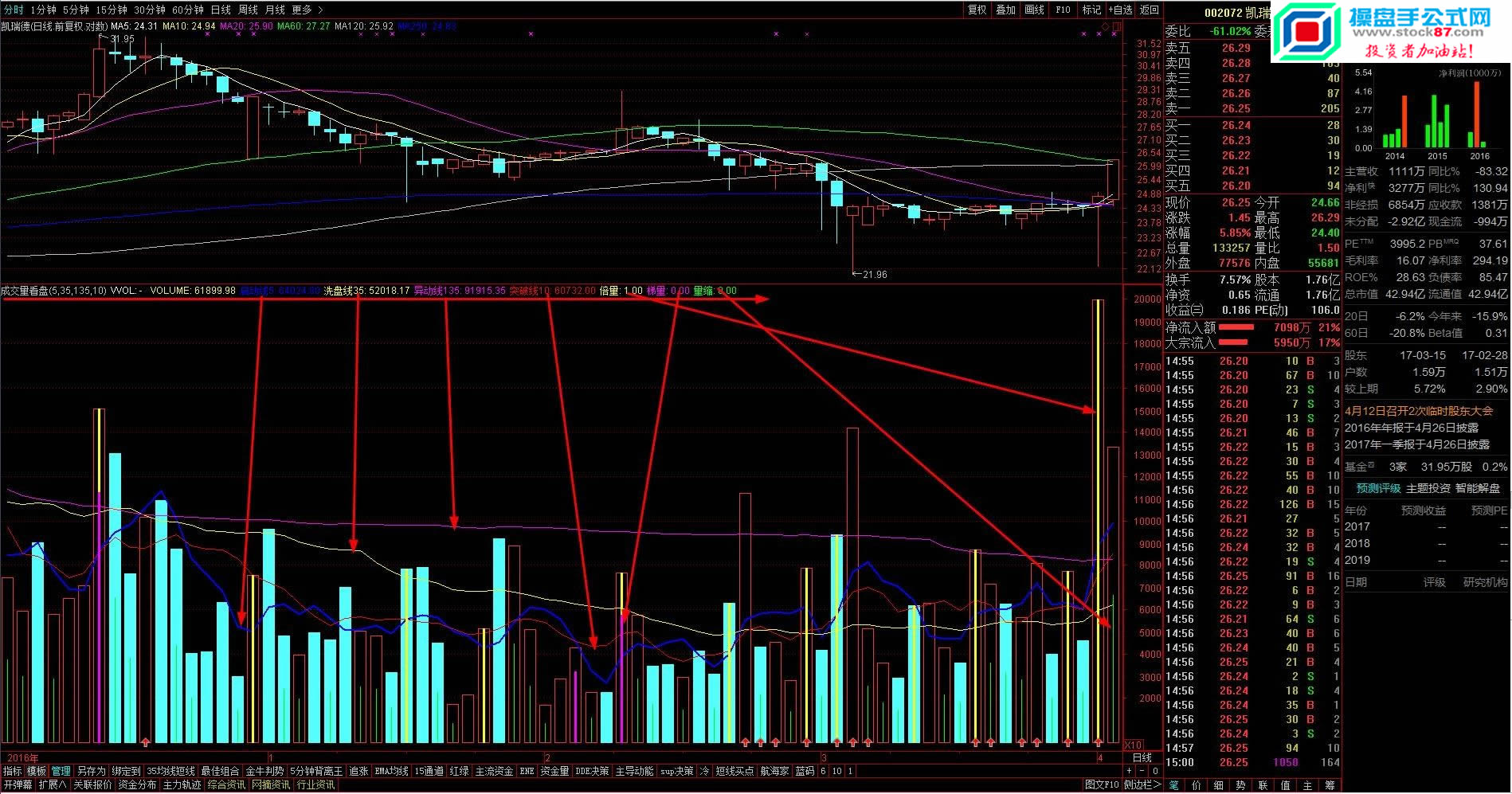Click the X10 volume scale label
Screen dimensions: 1512x794
click(x=1133, y=745)
